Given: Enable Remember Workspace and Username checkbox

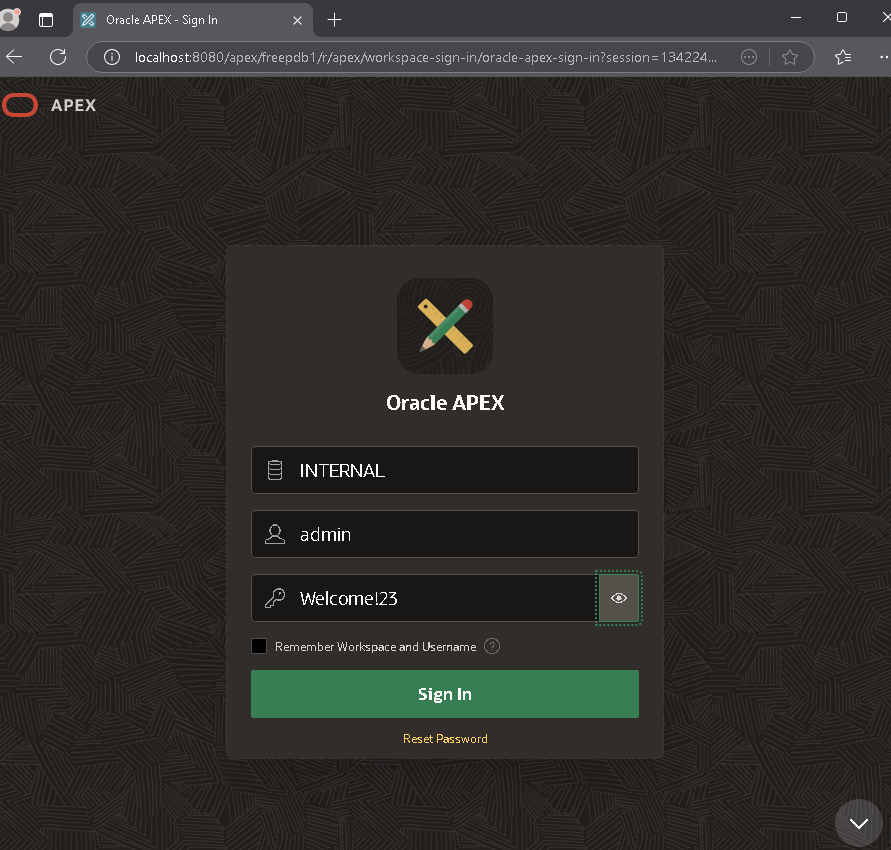Looking at the screenshot, I should 259,646.
